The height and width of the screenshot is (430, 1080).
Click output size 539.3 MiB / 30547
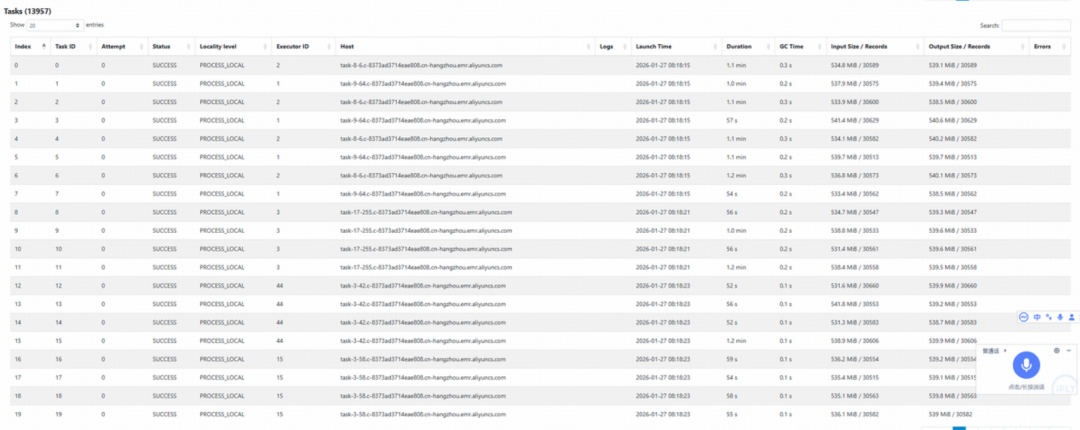click(952, 212)
